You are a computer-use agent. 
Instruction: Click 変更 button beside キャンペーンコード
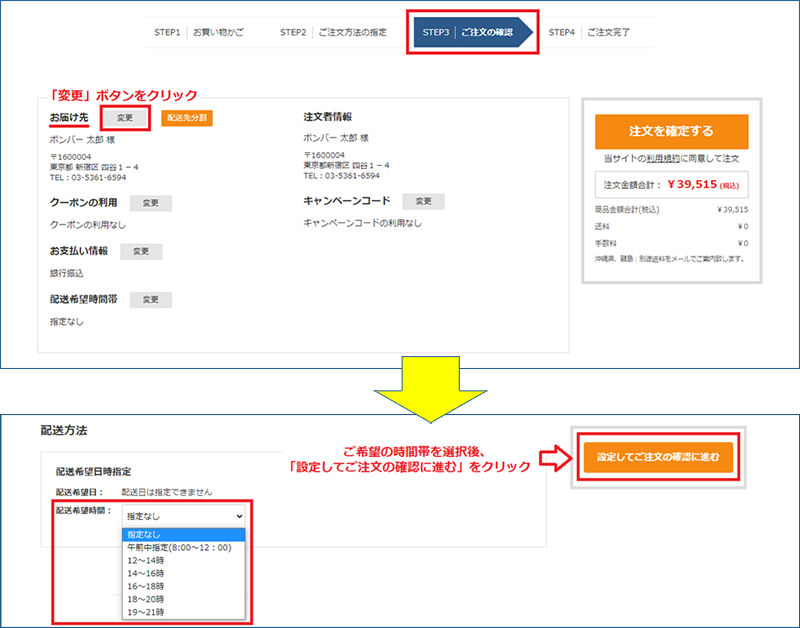click(424, 202)
